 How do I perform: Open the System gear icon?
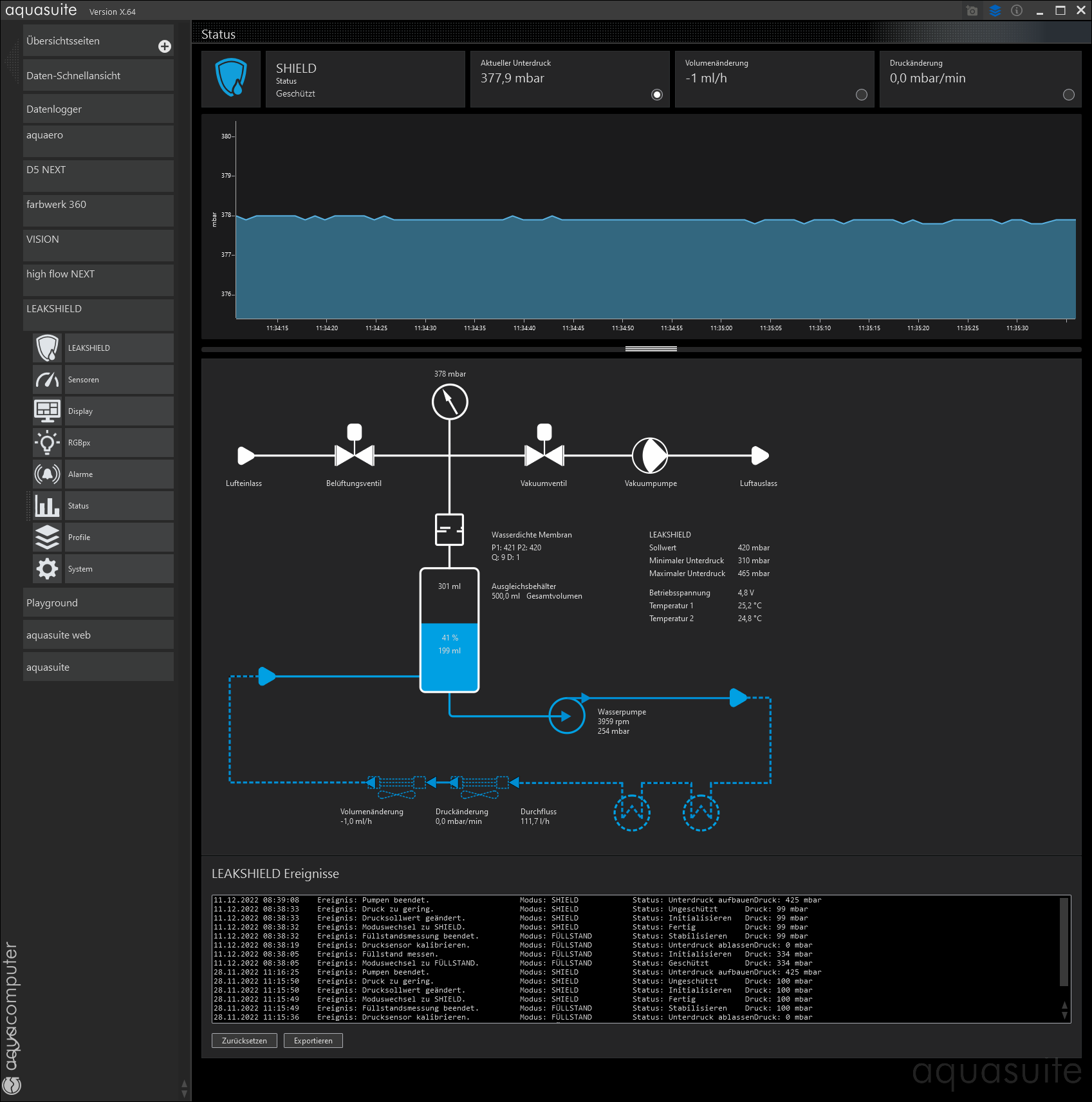[48, 569]
